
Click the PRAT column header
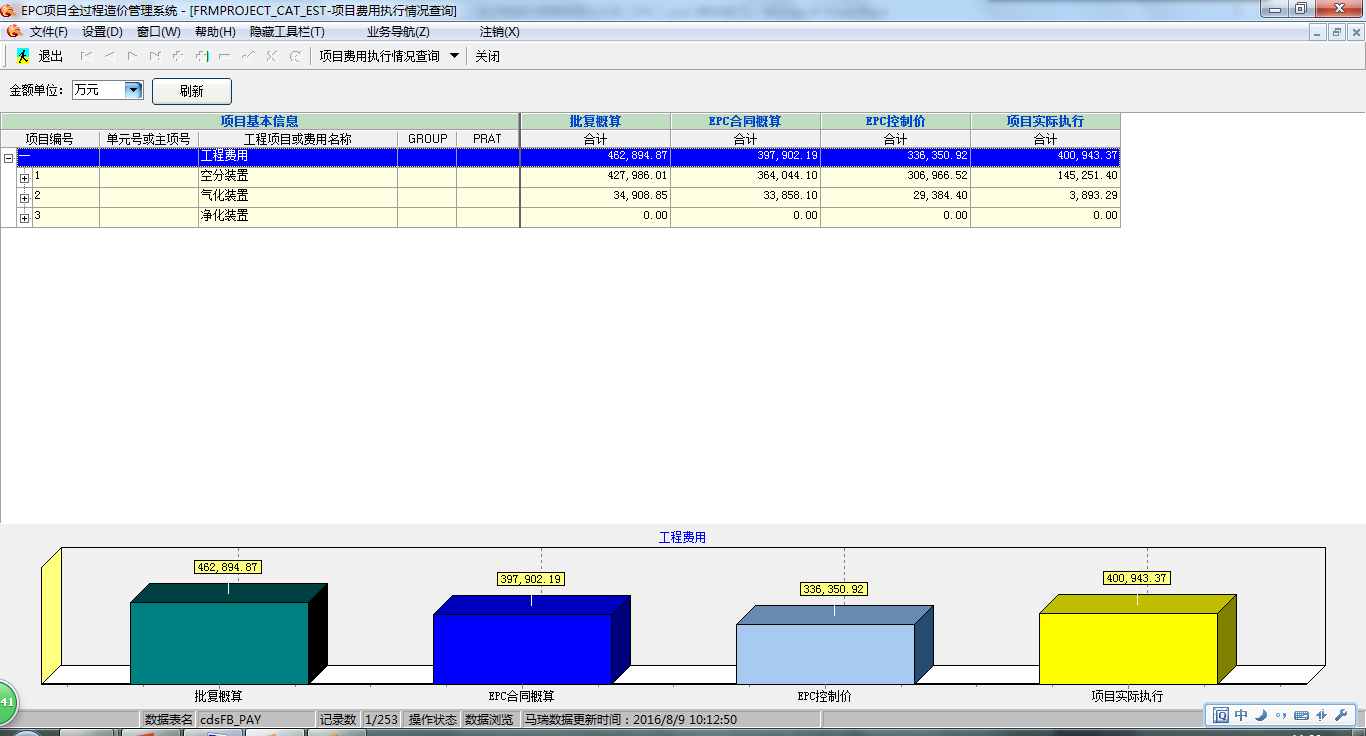pyautogui.click(x=487, y=139)
